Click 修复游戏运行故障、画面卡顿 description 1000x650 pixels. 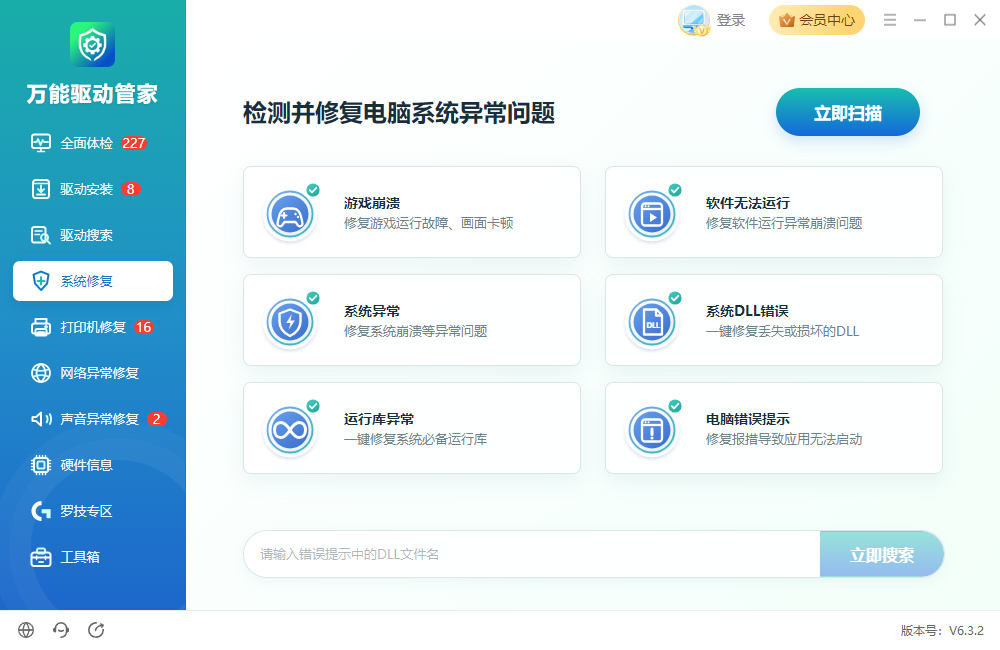tap(429, 223)
